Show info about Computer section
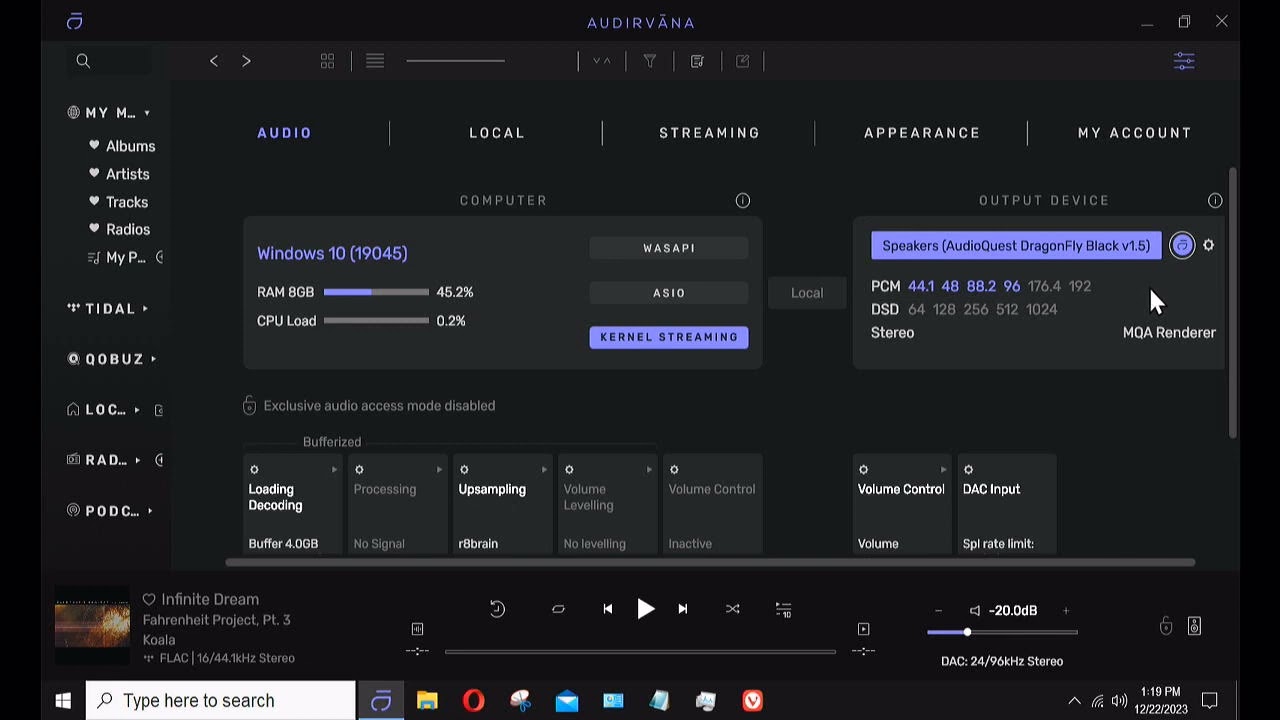This screenshot has width=1280, height=720. click(743, 200)
